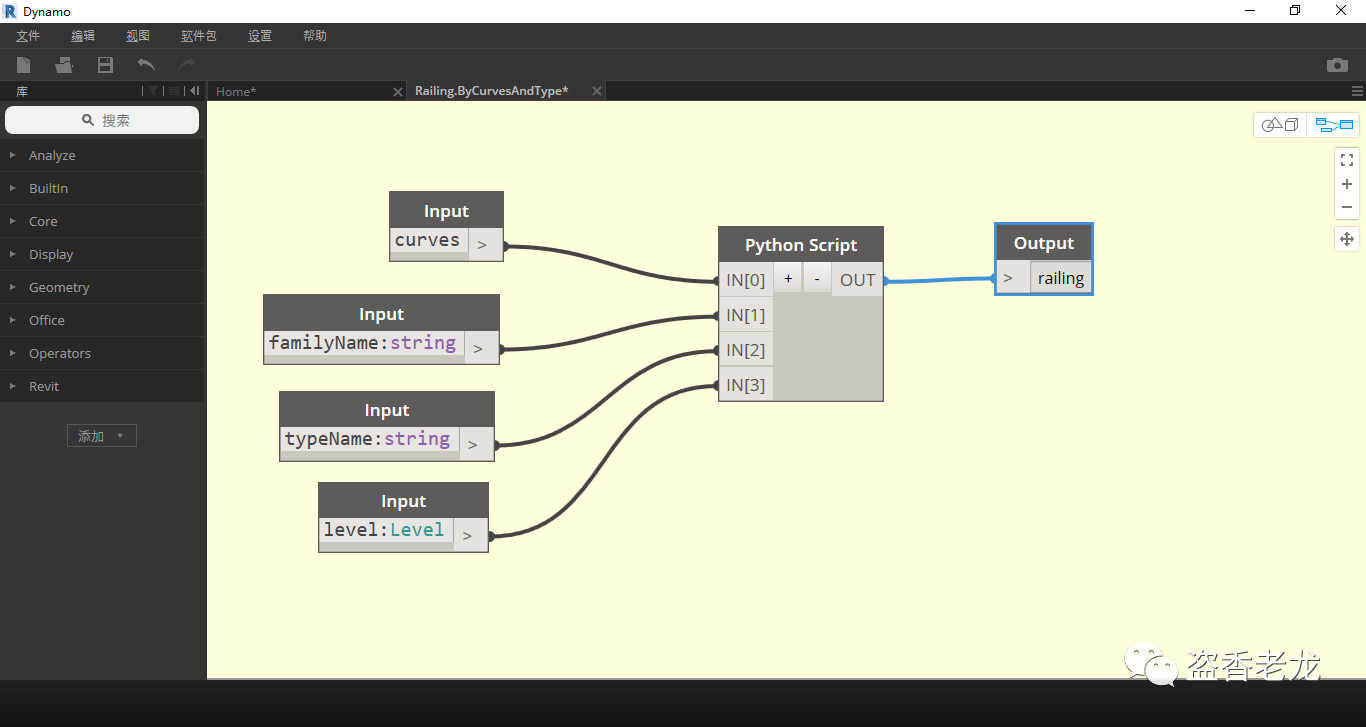Click the OUT port of Python Script
Image resolution: width=1366 pixels, height=727 pixels.
857,280
